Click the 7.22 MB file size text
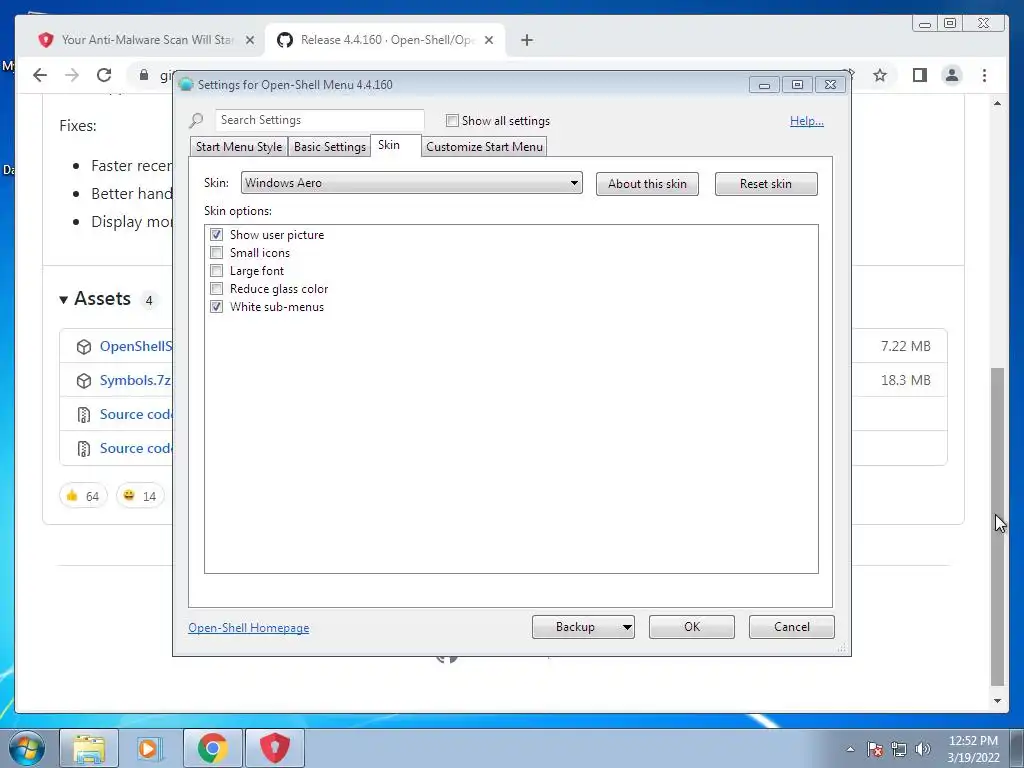 coord(906,346)
